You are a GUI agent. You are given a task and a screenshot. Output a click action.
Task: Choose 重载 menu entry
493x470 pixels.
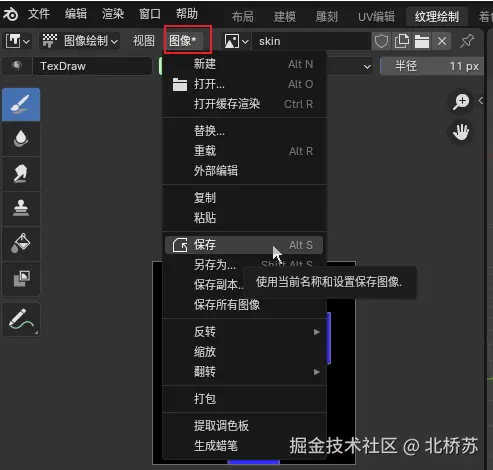244,151
